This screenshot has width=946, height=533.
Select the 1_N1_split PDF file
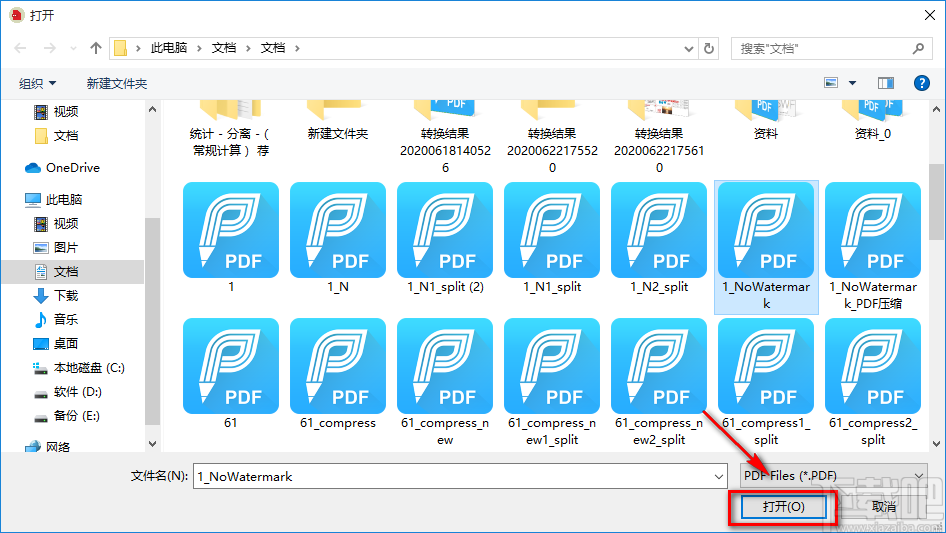click(x=552, y=238)
